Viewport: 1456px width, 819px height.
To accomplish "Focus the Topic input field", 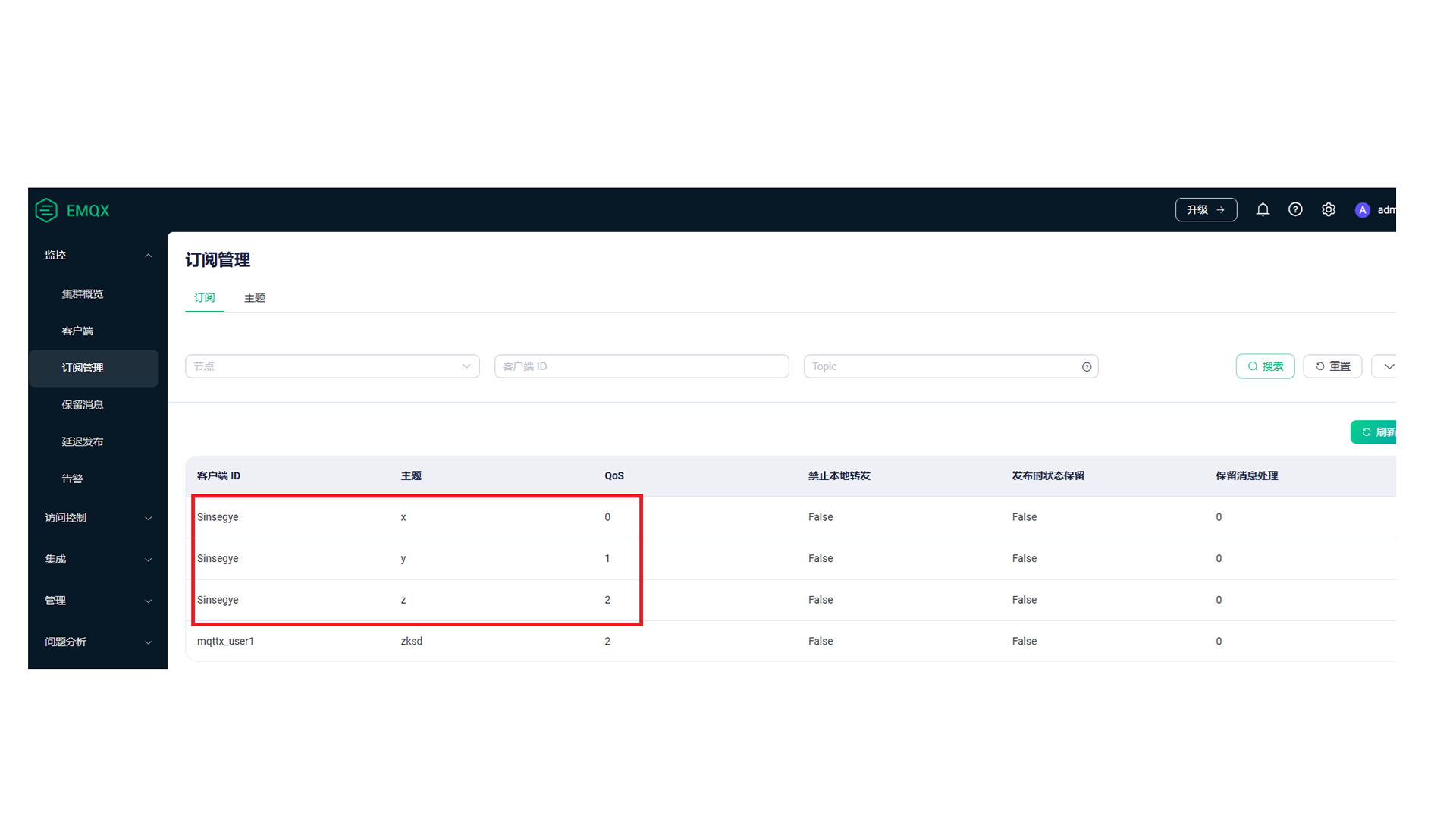I will pyautogui.click(x=951, y=366).
